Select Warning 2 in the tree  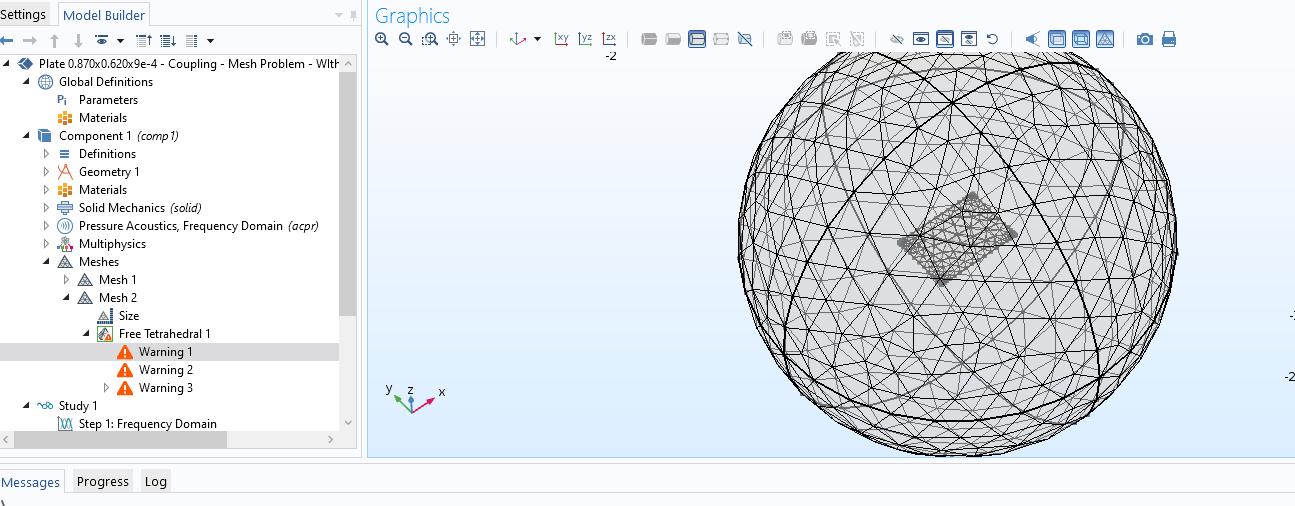pyautogui.click(x=165, y=370)
